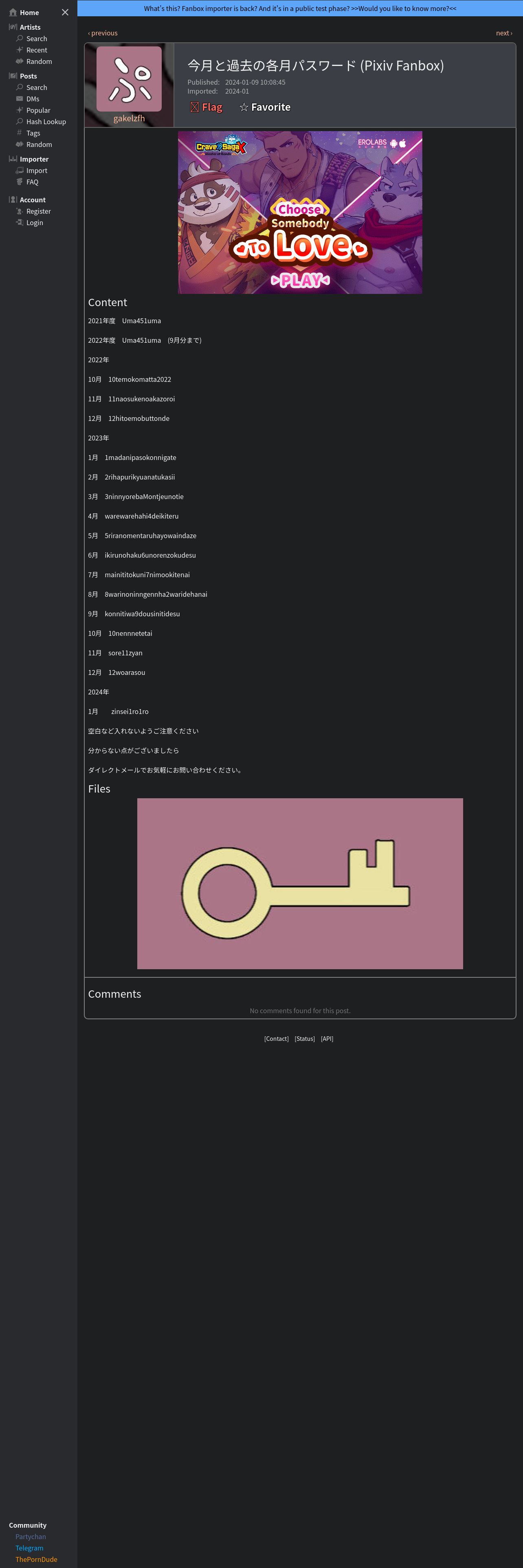523x1568 pixels.
Task: Click the post title heading
Action: click(x=315, y=66)
